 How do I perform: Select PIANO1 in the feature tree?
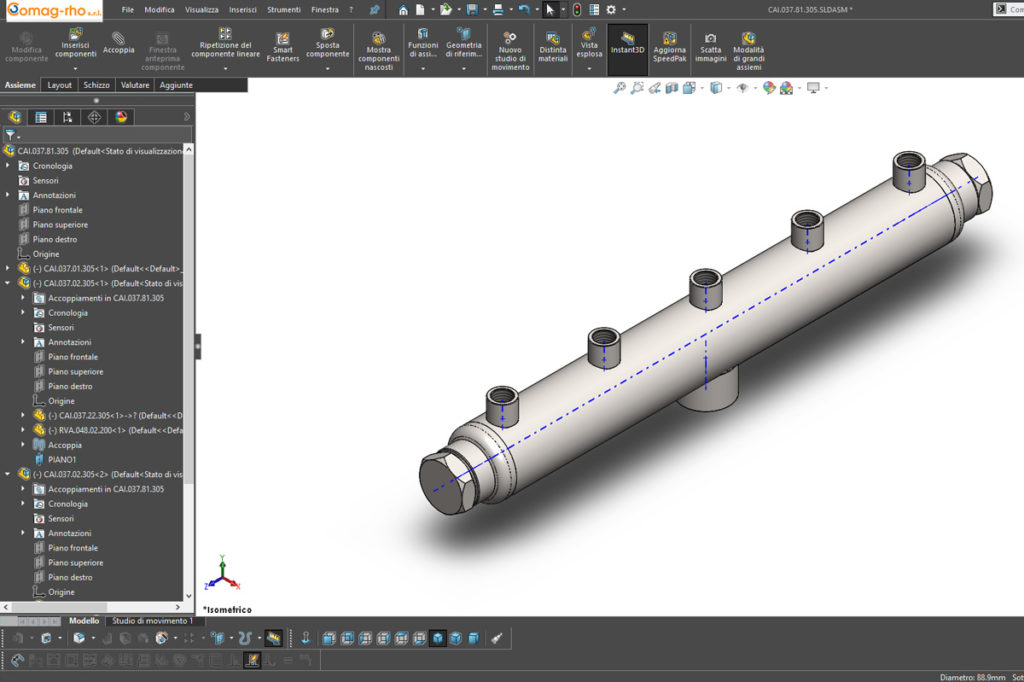click(x=62, y=460)
